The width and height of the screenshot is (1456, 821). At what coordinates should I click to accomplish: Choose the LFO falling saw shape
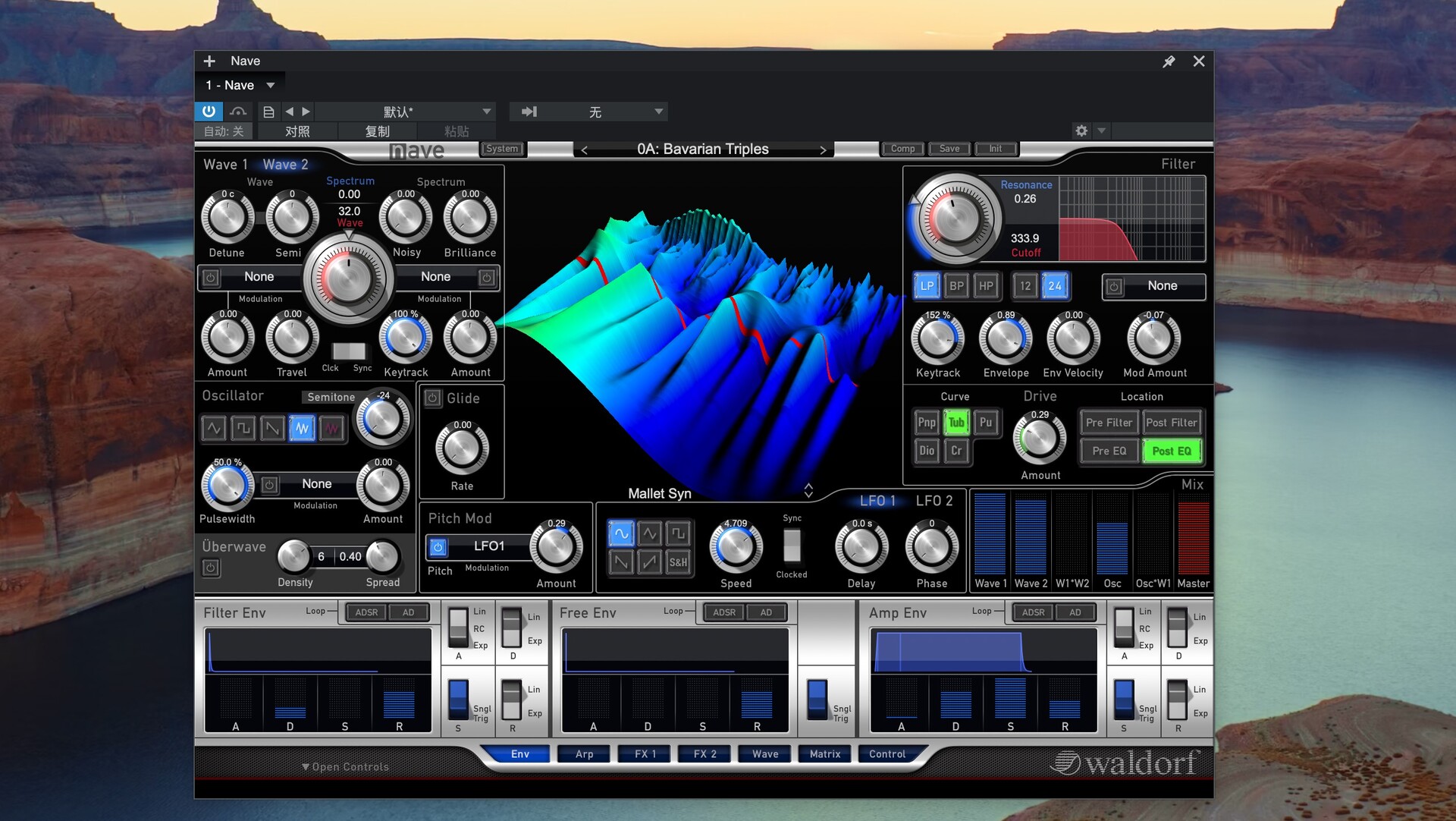coord(621,562)
